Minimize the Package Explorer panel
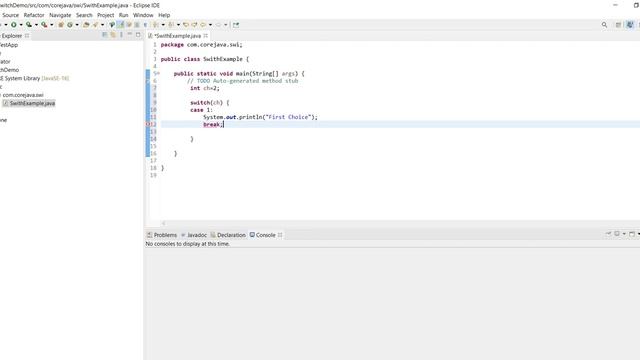 click(x=129, y=35)
